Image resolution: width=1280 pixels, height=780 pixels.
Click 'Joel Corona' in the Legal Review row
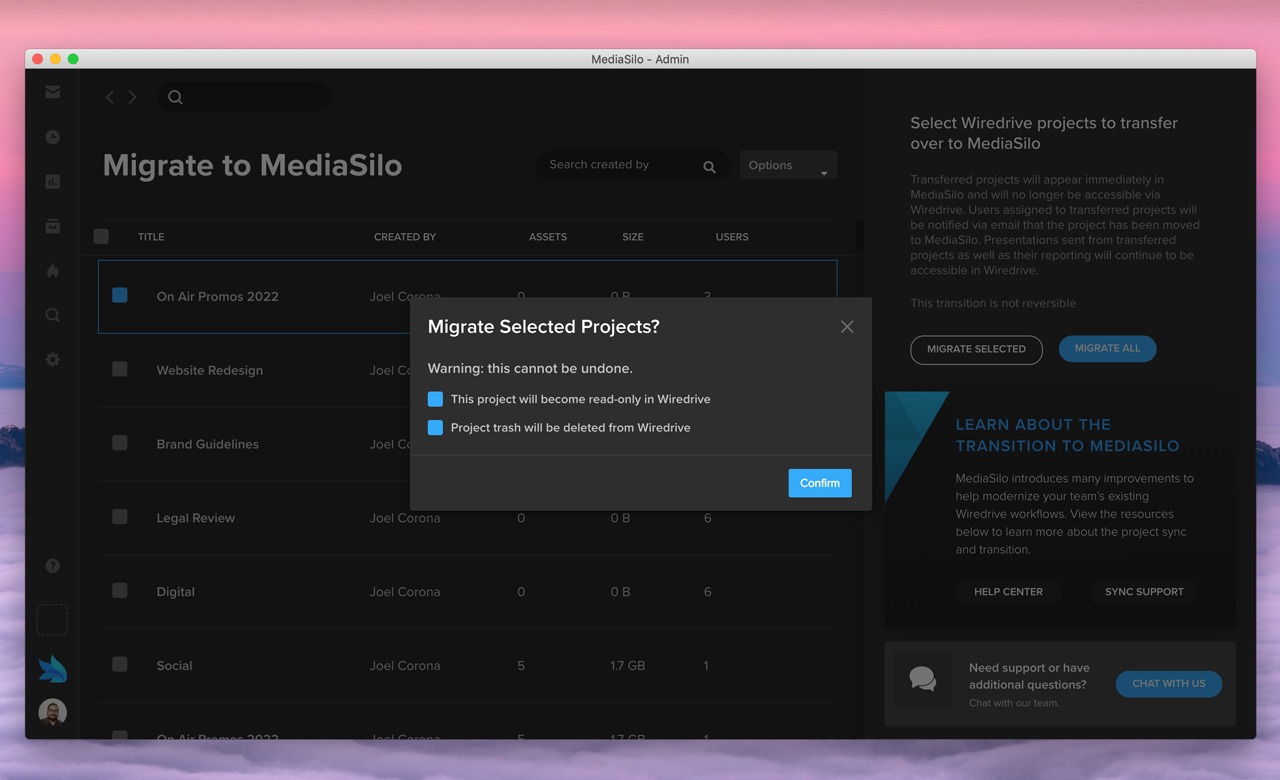pos(405,518)
